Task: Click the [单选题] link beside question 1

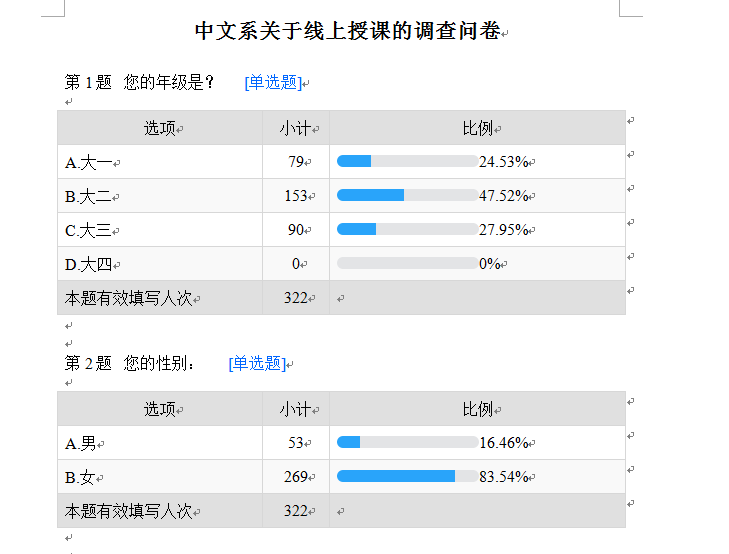Action: (x=272, y=82)
